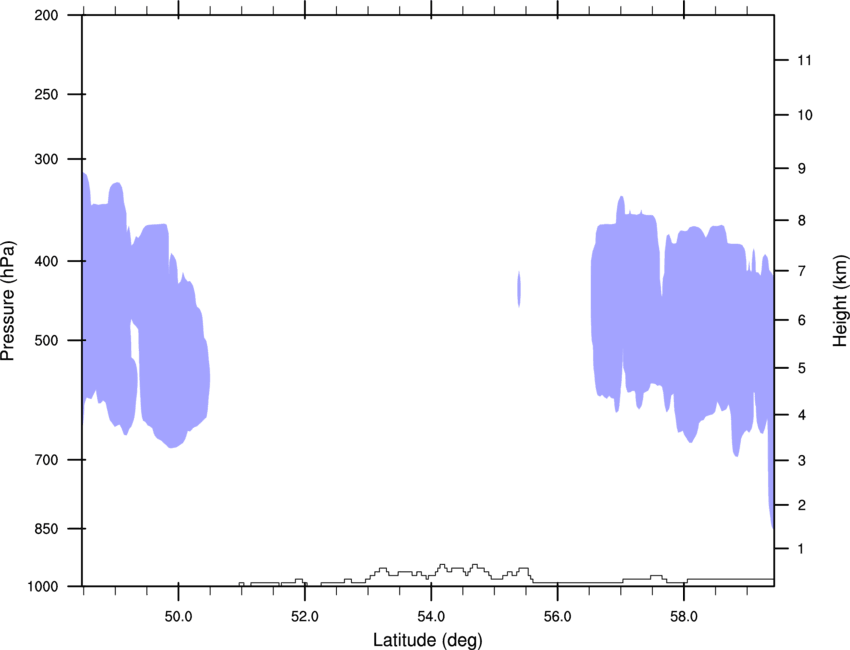850x650 pixels.
Task: Click the 8 km height label
Action: pyautogui.click(x=802, y=221)
